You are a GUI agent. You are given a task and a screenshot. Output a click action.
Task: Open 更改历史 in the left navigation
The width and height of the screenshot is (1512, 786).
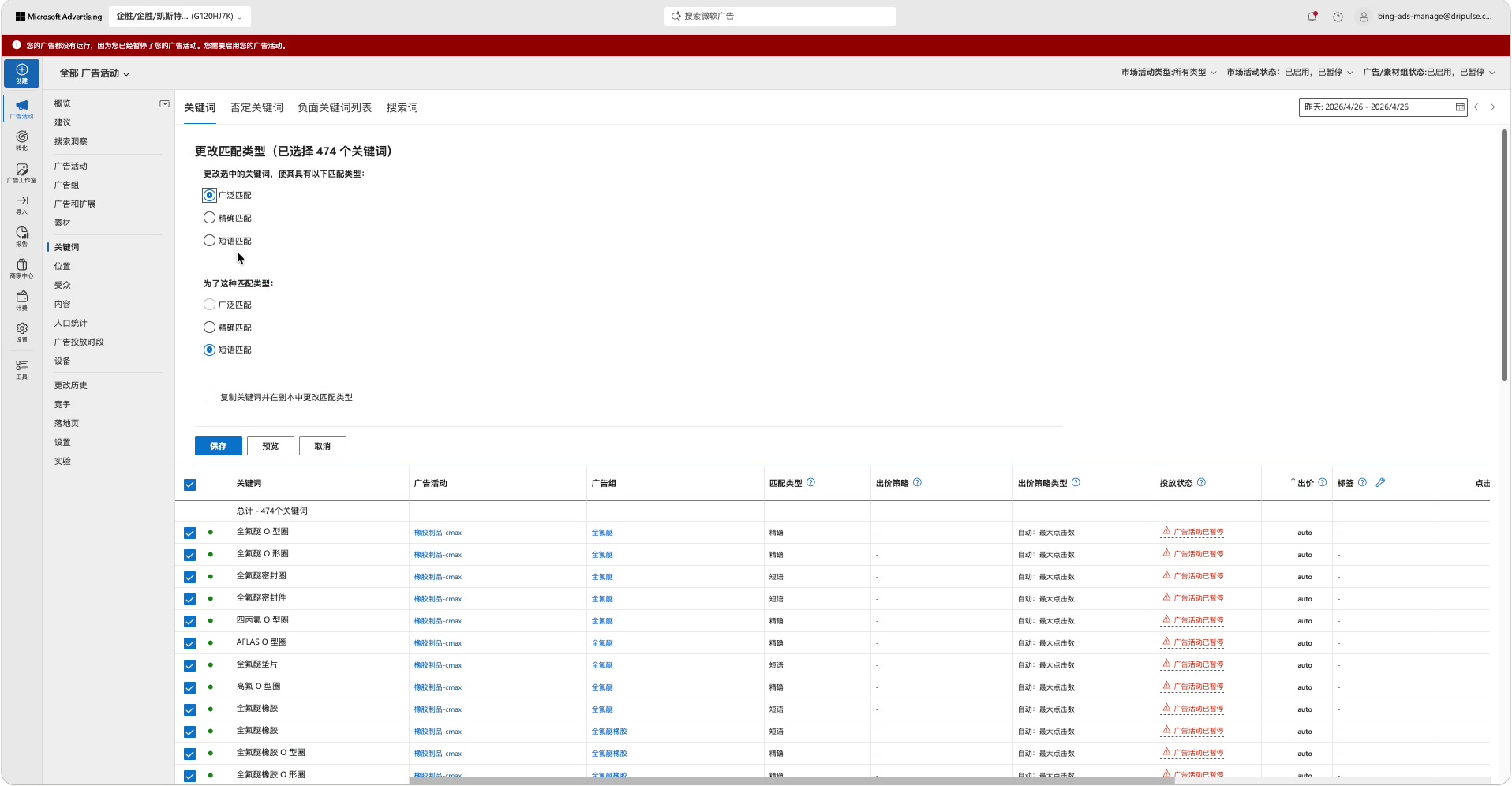71,385
